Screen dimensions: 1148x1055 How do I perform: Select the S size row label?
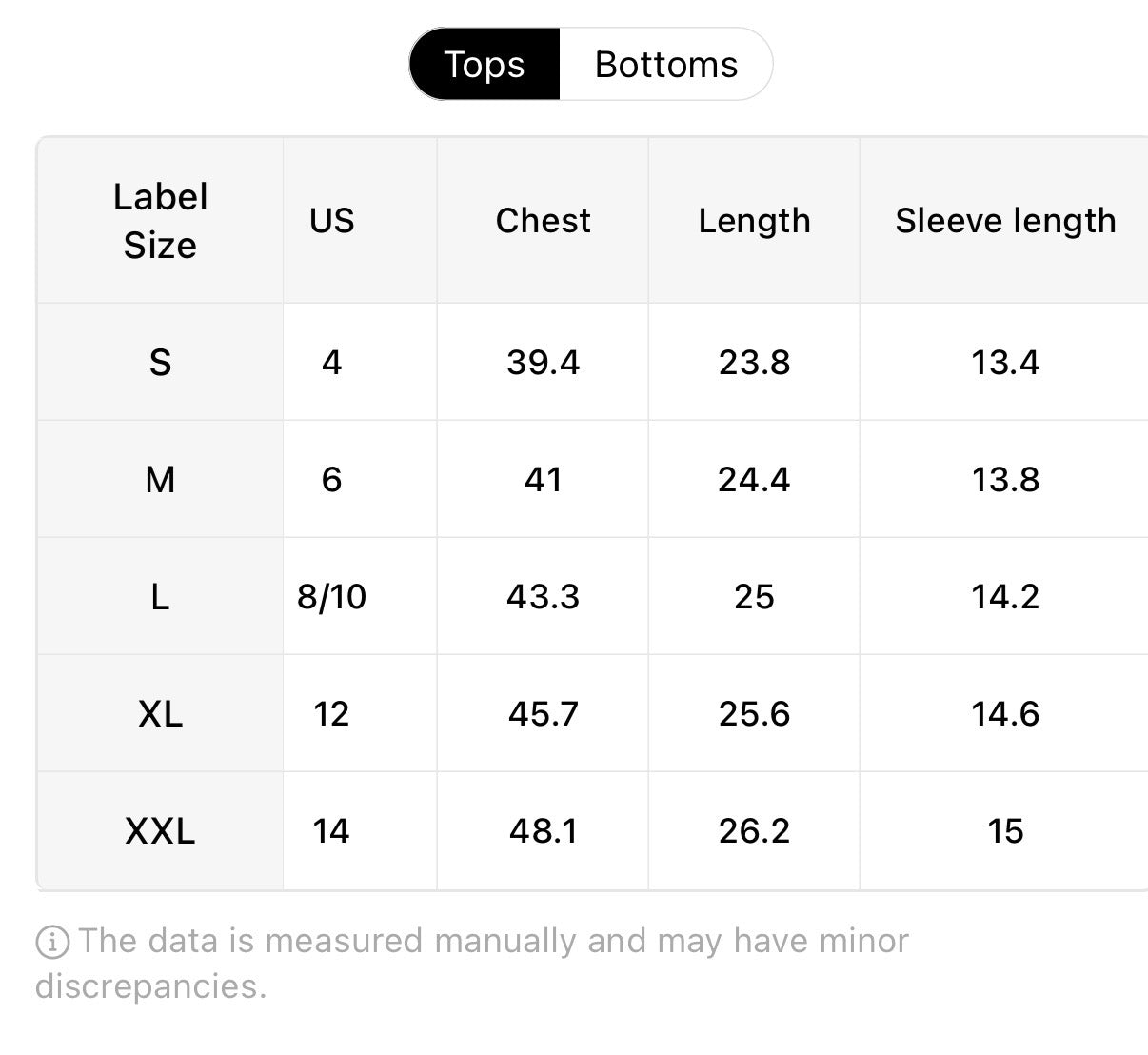(x=160, y=362)
